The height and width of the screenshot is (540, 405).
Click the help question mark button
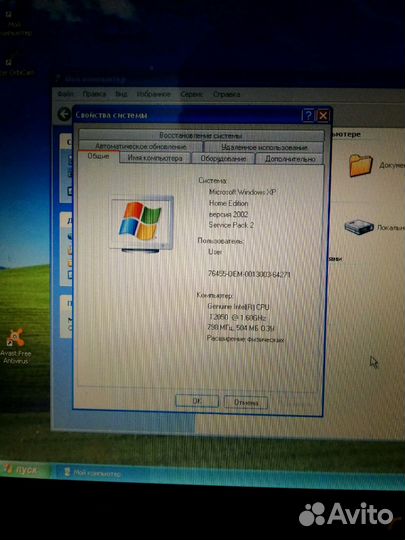[308, 116]
